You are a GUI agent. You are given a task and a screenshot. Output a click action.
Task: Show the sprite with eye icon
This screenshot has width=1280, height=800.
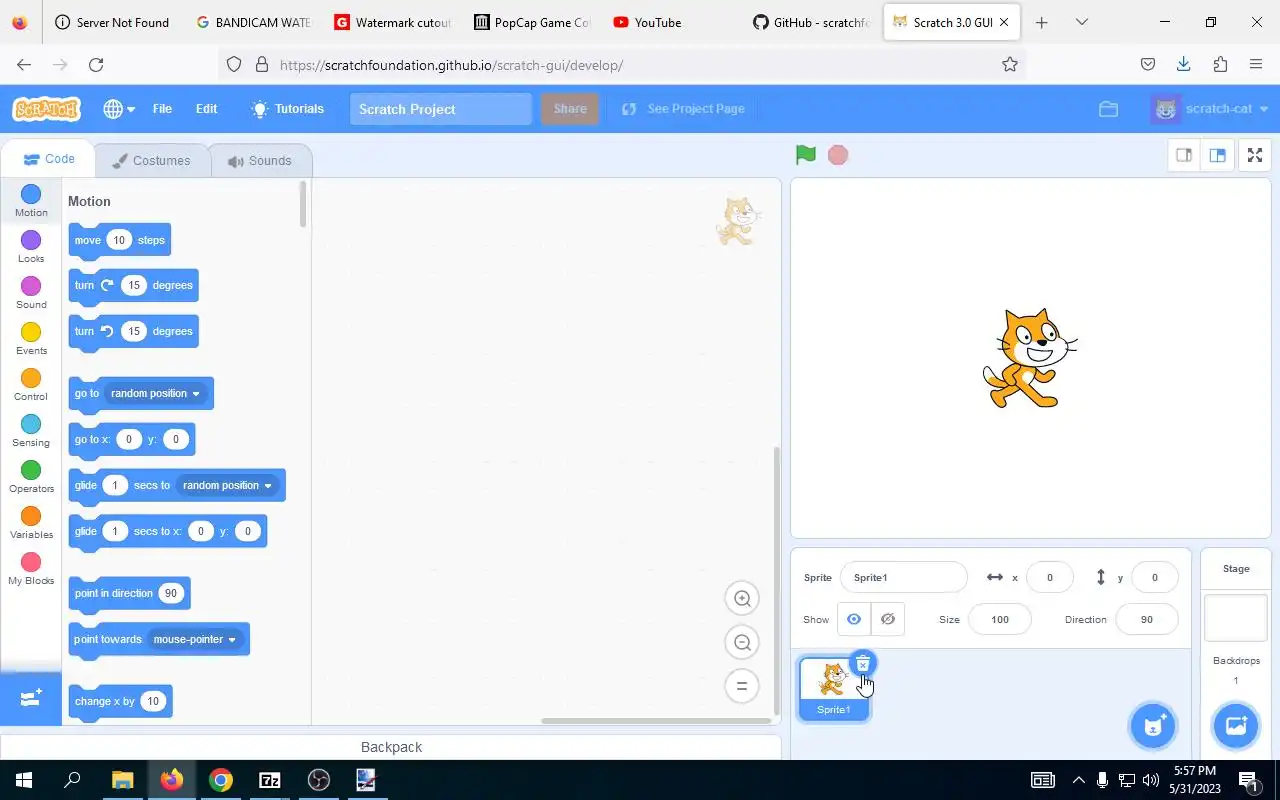click(x=854, y=619)
